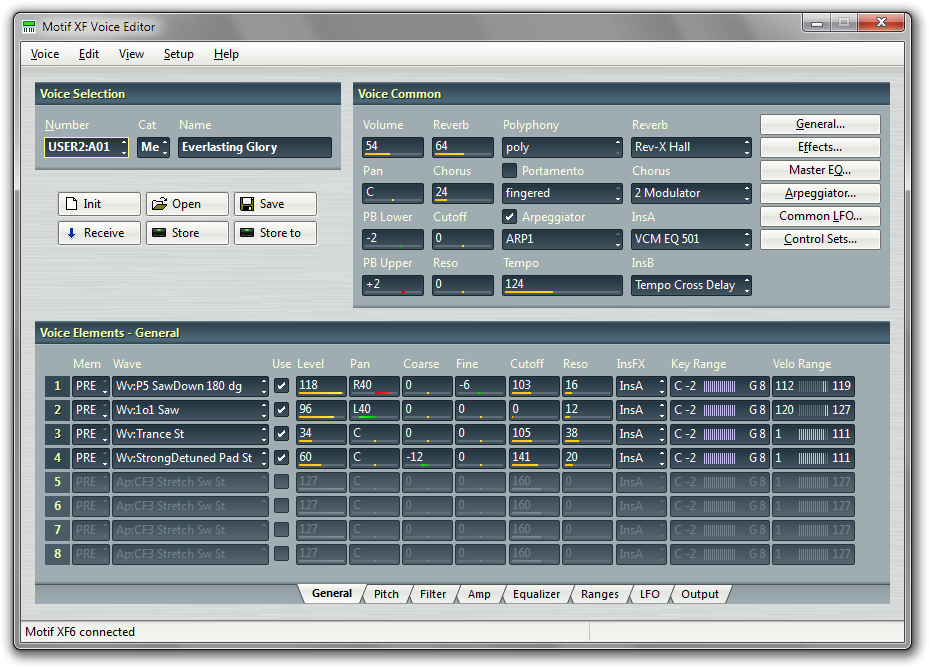
Task: Switch to the LFO tab
Action: tap(649, 594)
